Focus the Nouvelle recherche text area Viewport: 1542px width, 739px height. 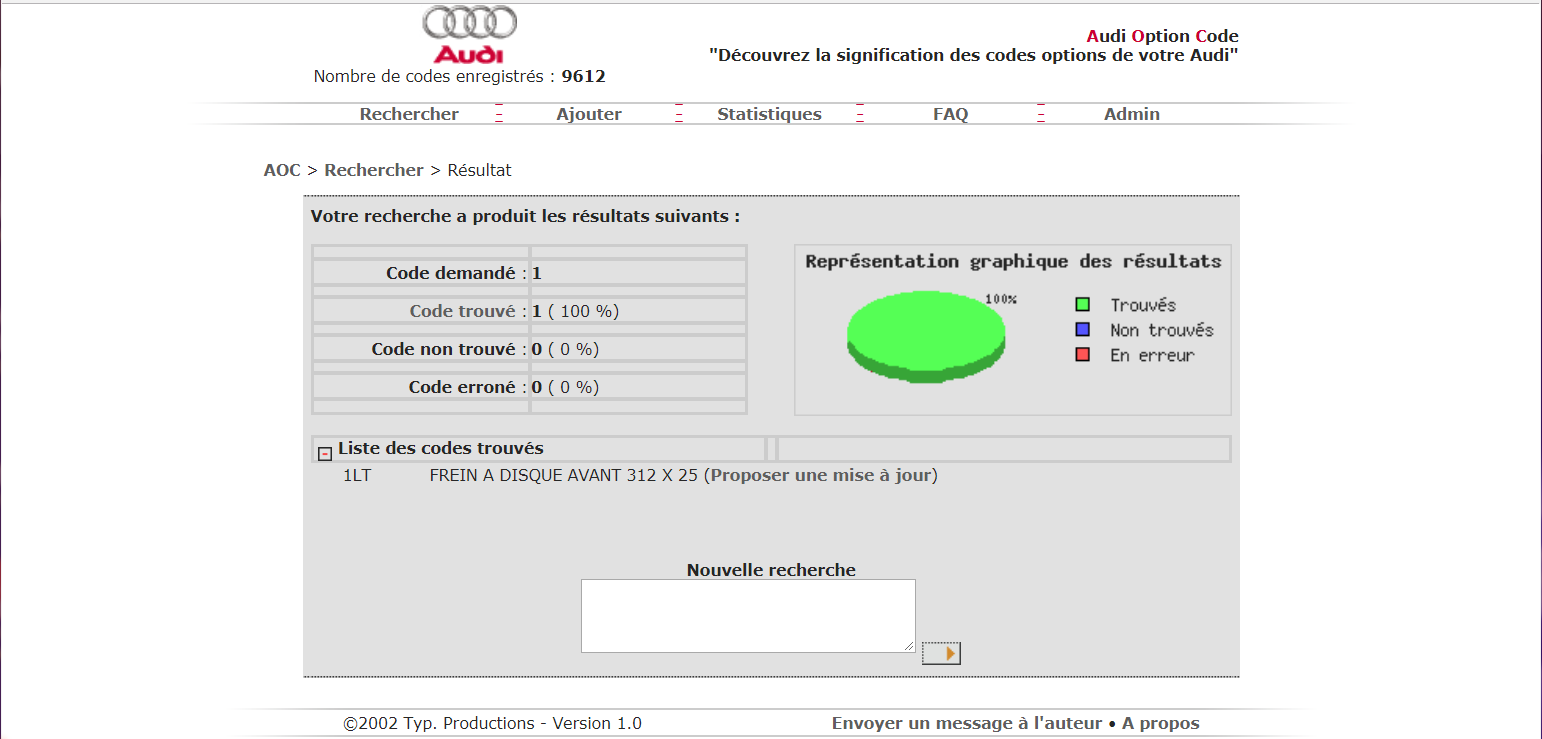pyautogui.click(x=748, y=615)
